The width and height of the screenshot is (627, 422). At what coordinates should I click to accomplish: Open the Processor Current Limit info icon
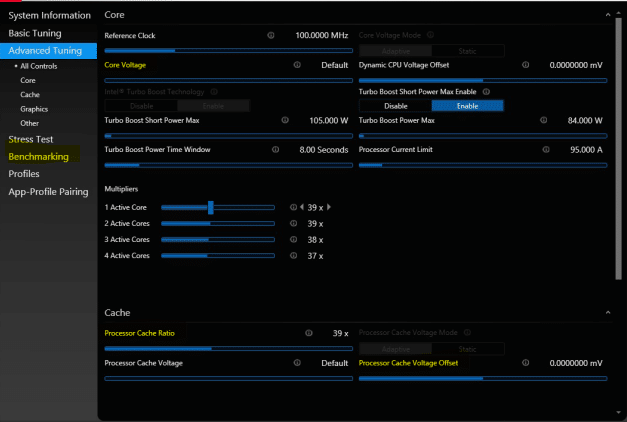pos(545,150)
